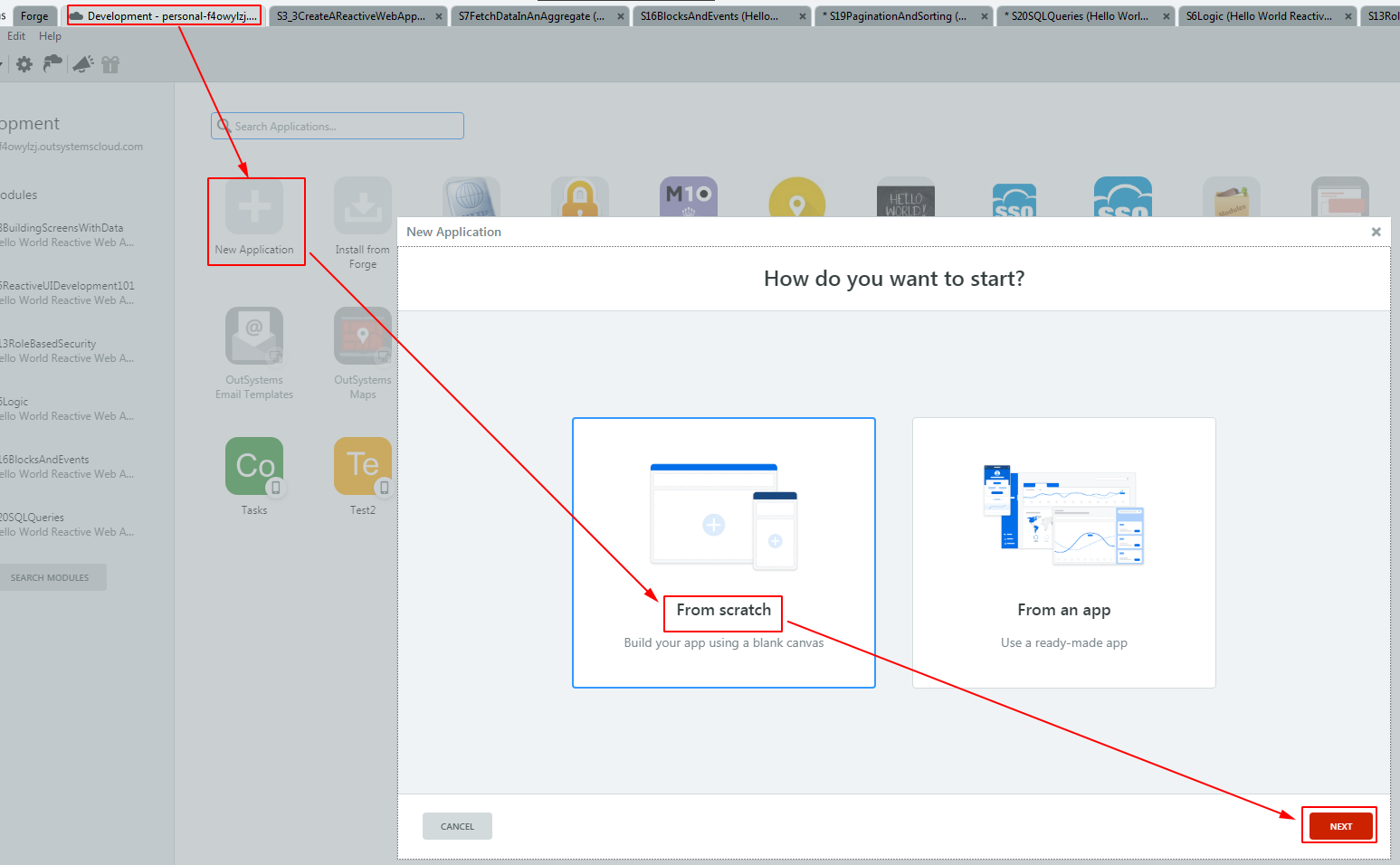Viewport: 1400px width, 865px height.
Task: Open the Help menu
Action: pos(50,35)
